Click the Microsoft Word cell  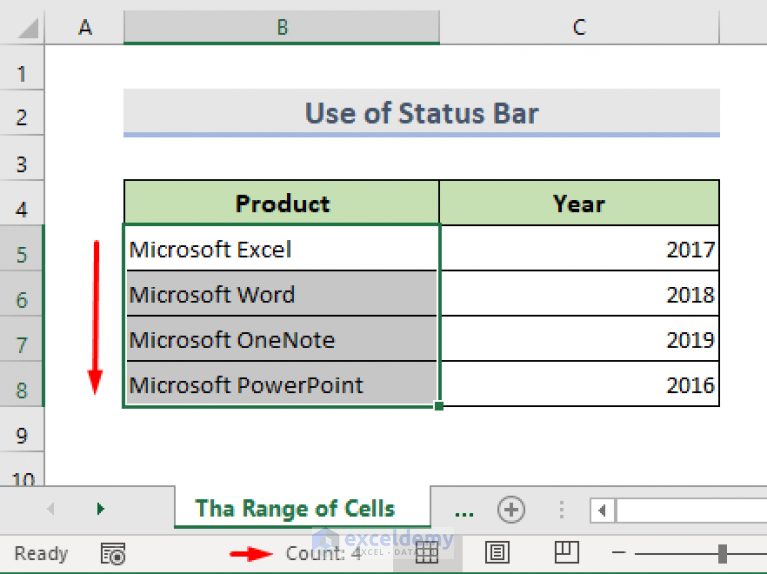(282, 294)
